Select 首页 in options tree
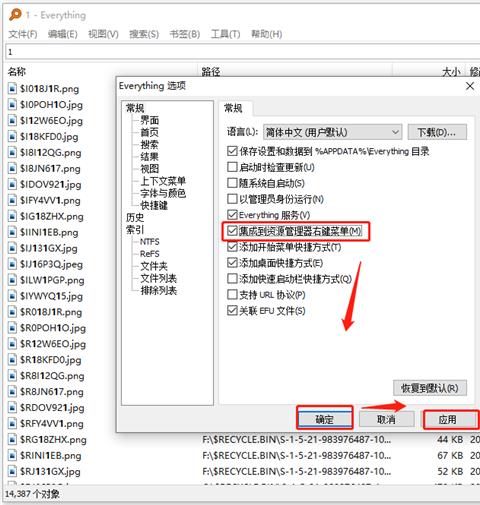 (149, 132)
